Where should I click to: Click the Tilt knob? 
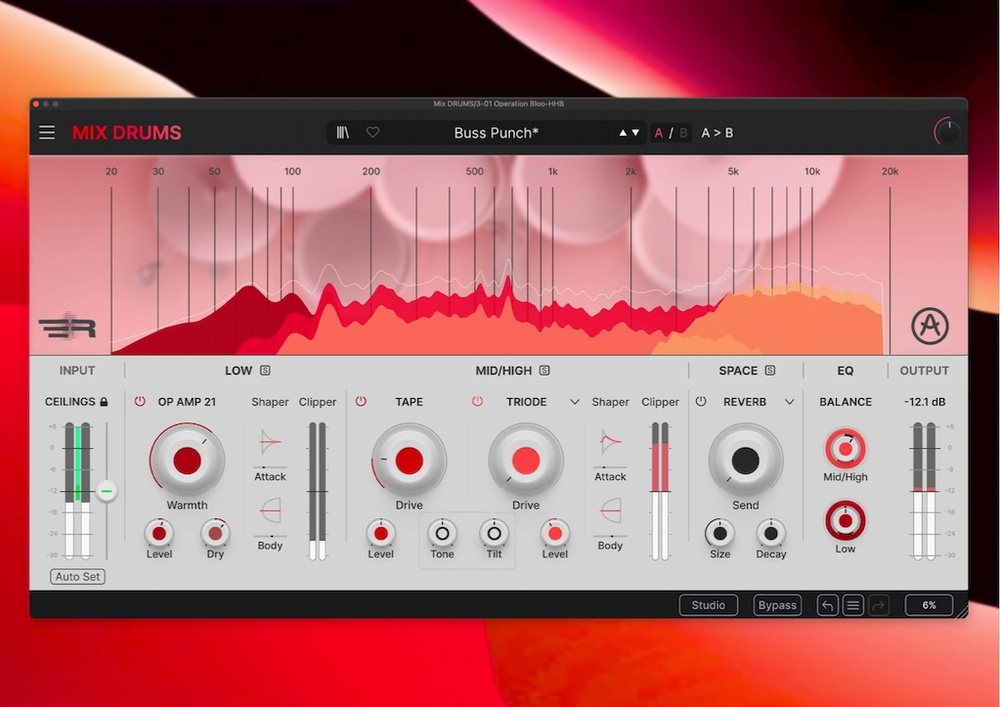pos(494,533)
